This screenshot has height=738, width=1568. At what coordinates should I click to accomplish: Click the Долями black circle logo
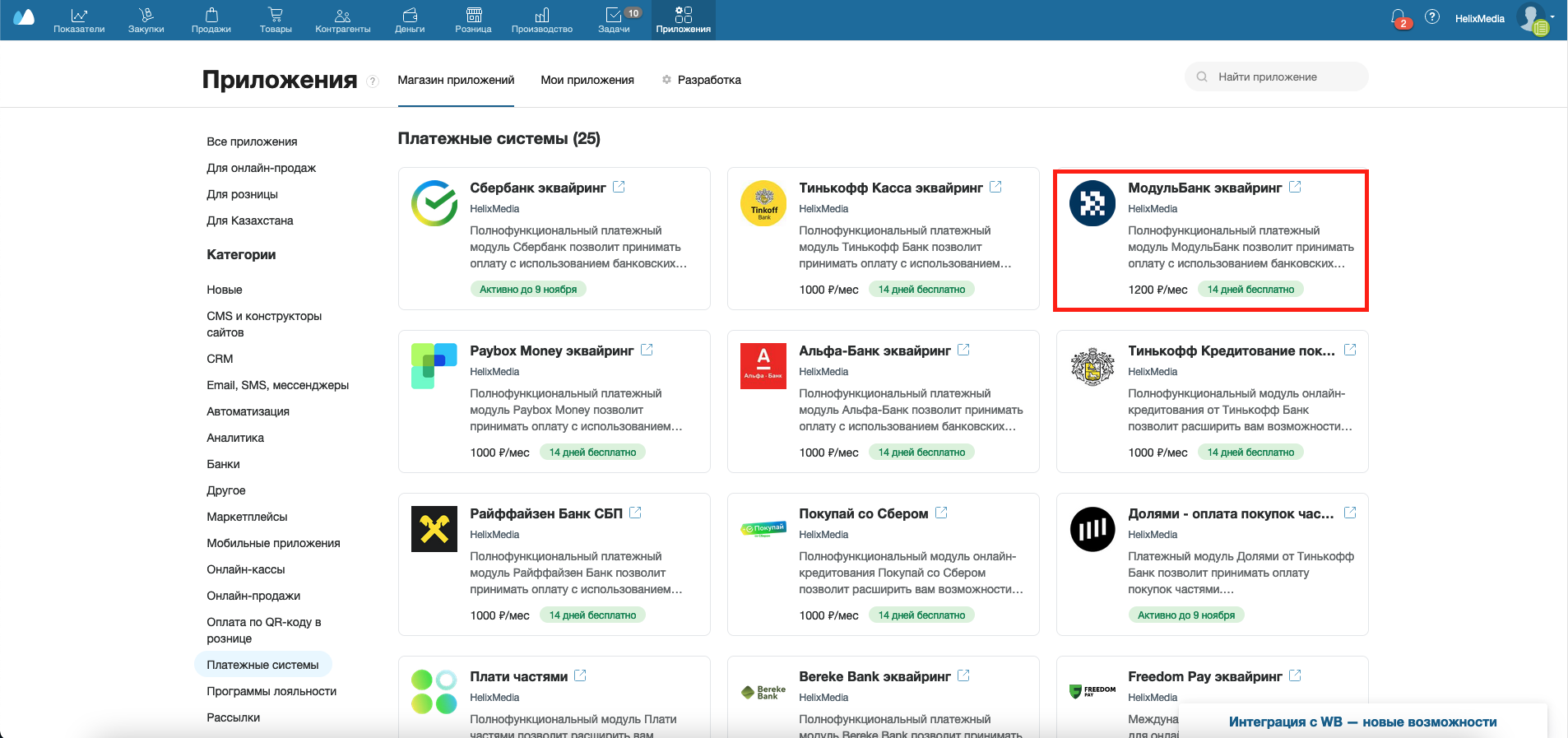pos(1092,529)
